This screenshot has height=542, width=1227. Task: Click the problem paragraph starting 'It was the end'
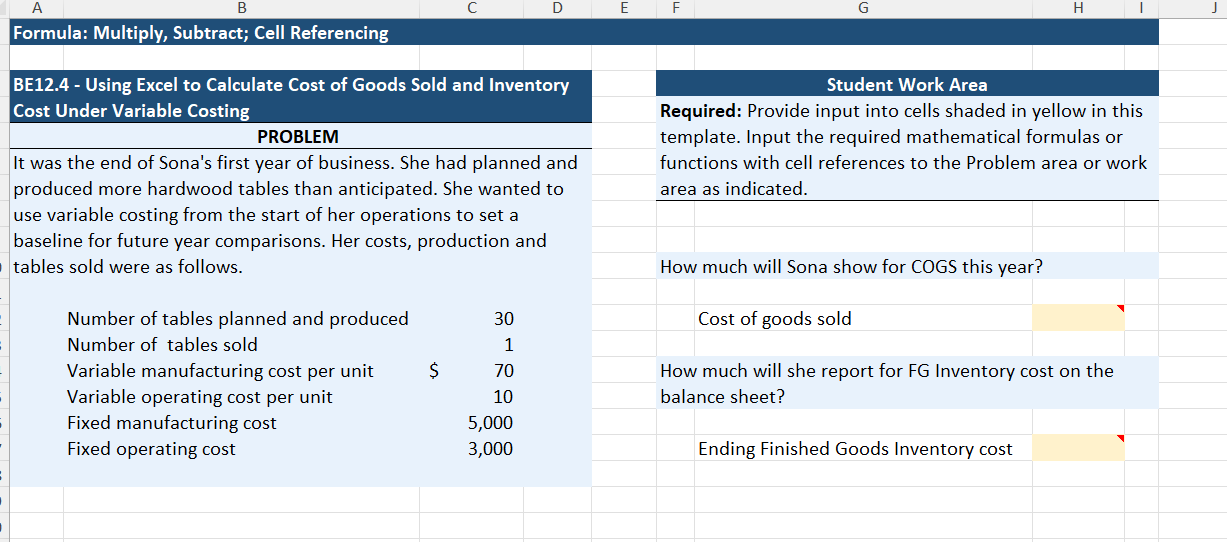click(295, 214)
